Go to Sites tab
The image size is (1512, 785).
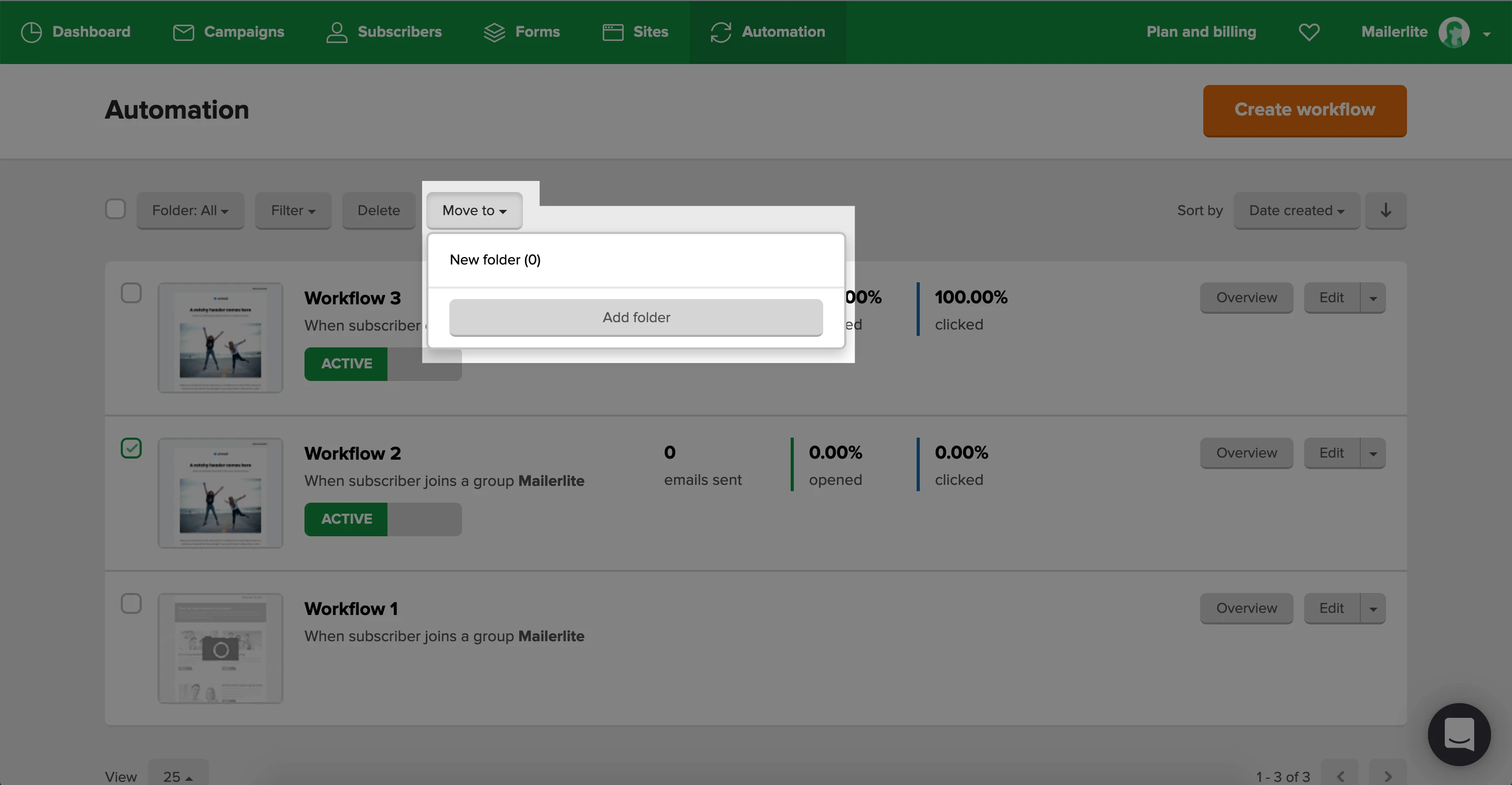pos(635,32)
